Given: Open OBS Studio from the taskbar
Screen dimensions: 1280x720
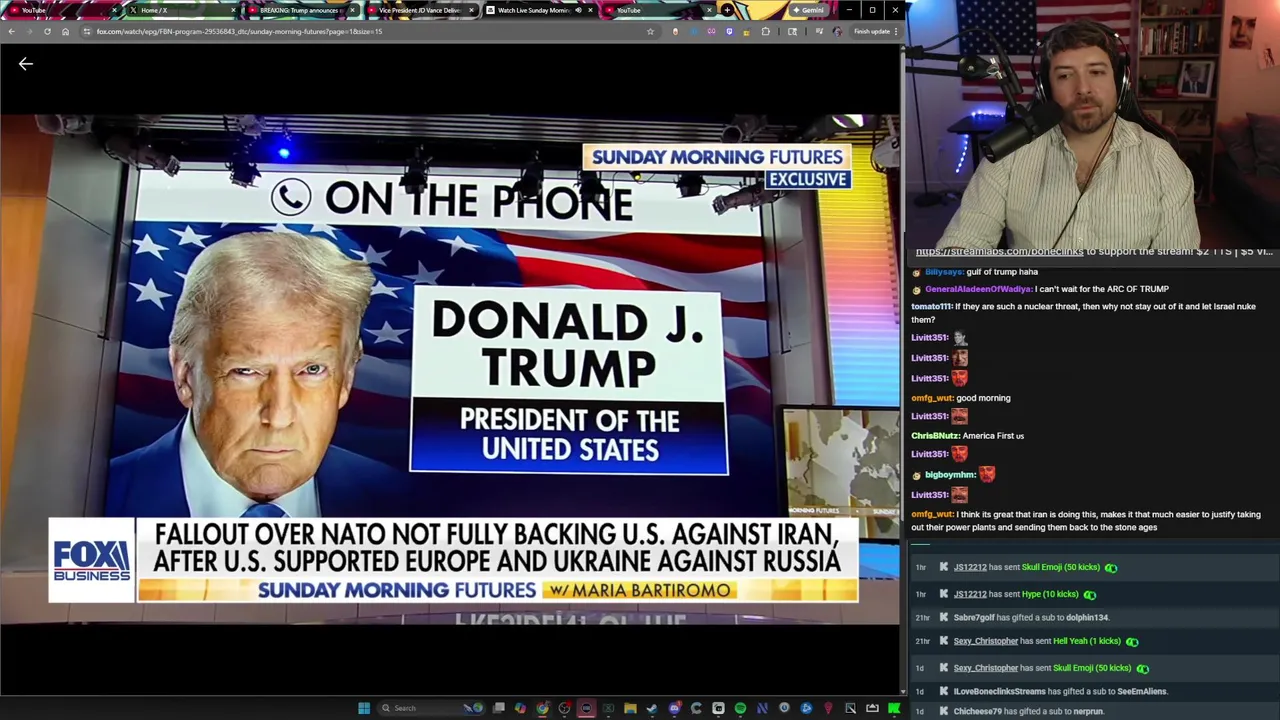Looking at the screenshot, I should (564, 708).
